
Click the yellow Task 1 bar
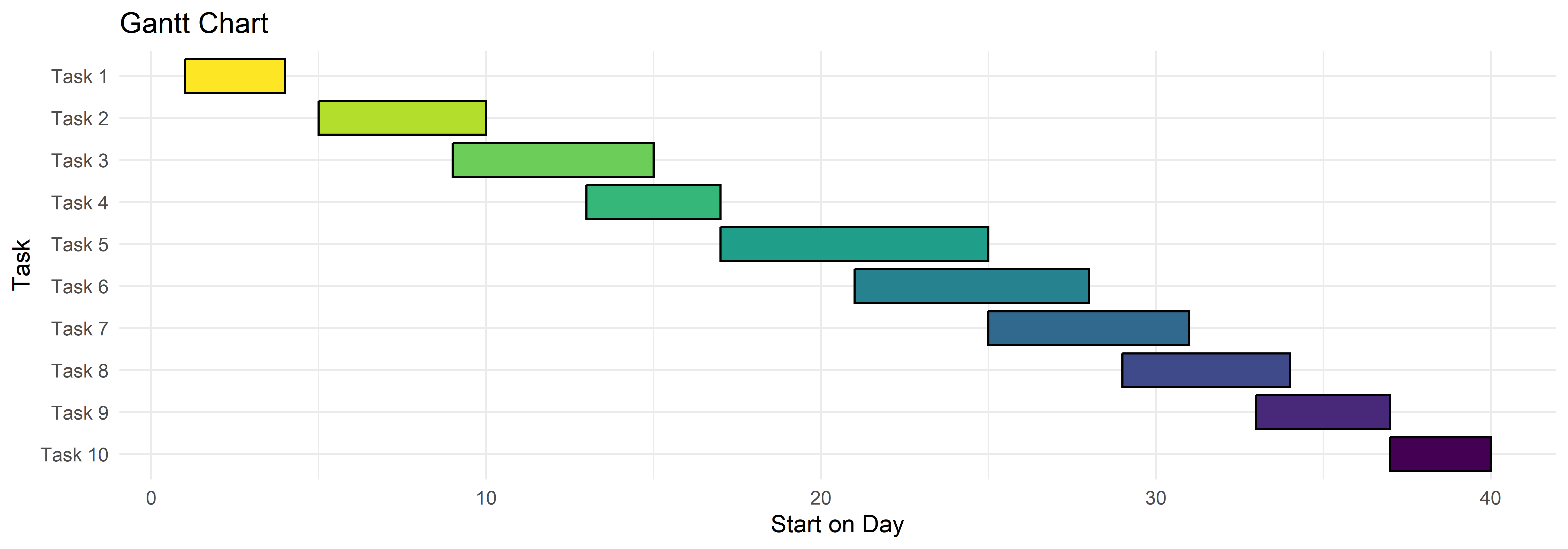(x=234, y=76)
